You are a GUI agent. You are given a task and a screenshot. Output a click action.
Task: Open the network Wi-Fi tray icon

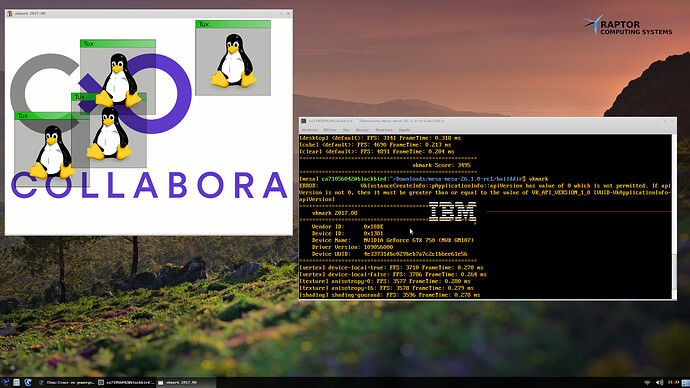tap(647, 382)
